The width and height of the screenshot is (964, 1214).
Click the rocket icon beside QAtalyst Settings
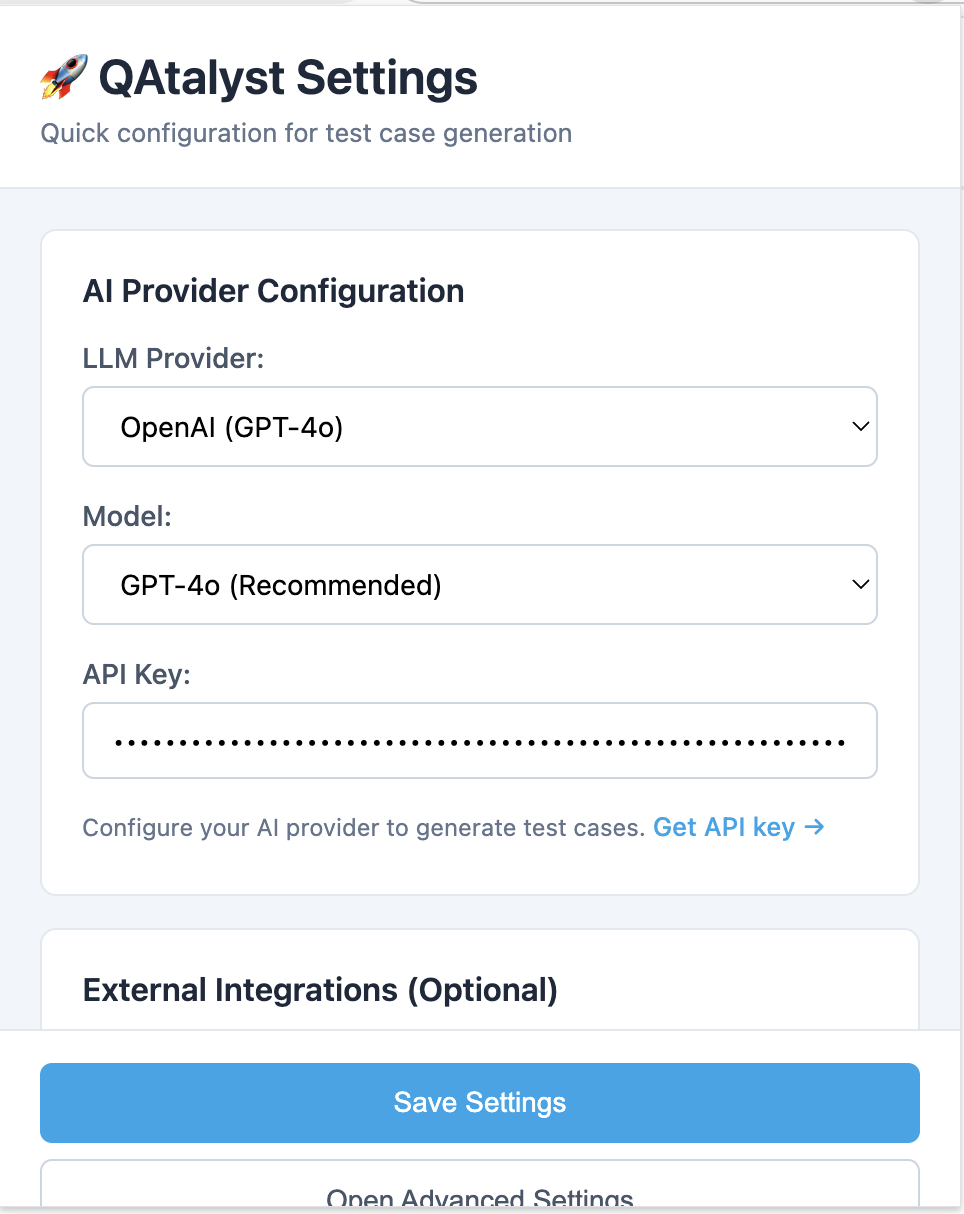pos(65,76)
